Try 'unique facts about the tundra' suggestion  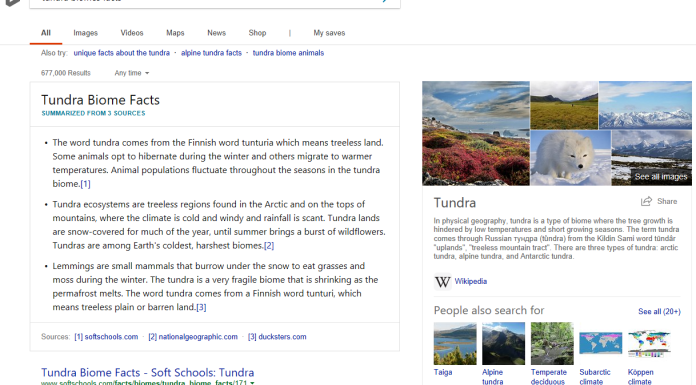122,53
